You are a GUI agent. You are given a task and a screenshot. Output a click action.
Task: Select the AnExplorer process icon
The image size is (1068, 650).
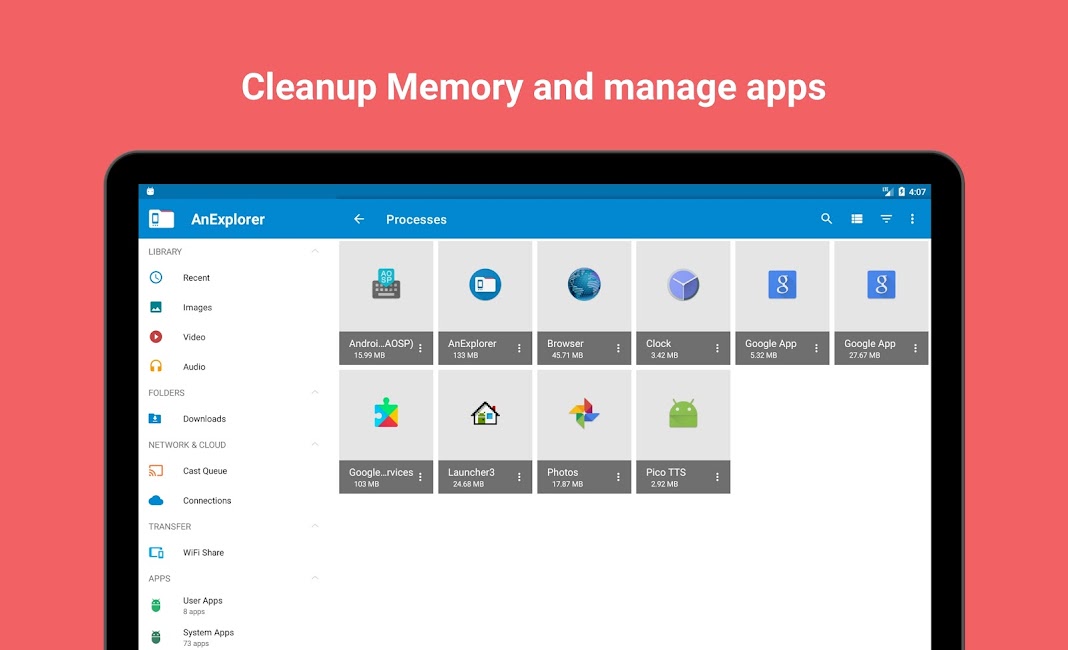coord(485,285)
